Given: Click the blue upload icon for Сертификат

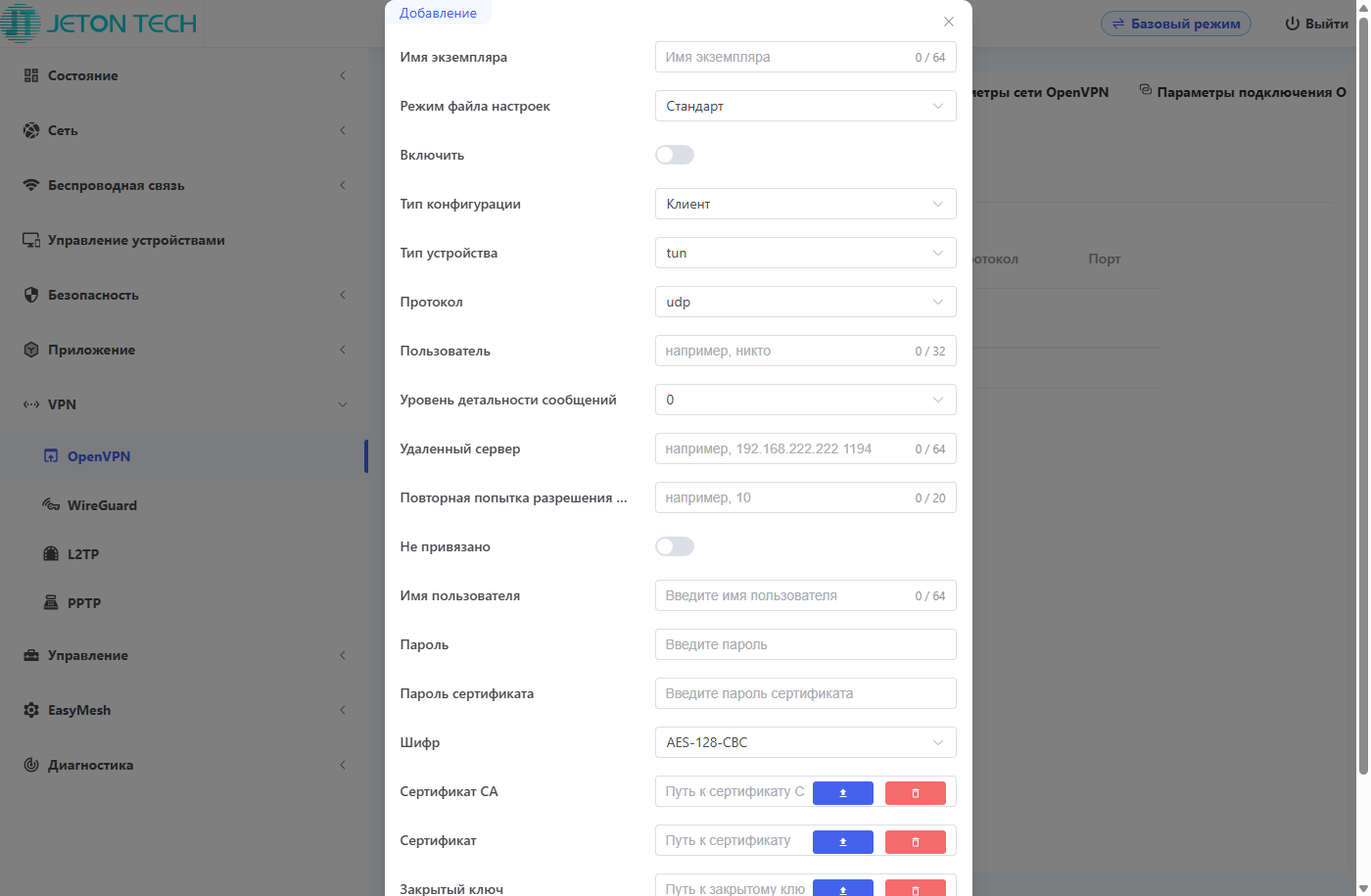Looking at the screenshot, I should [842, 841].
